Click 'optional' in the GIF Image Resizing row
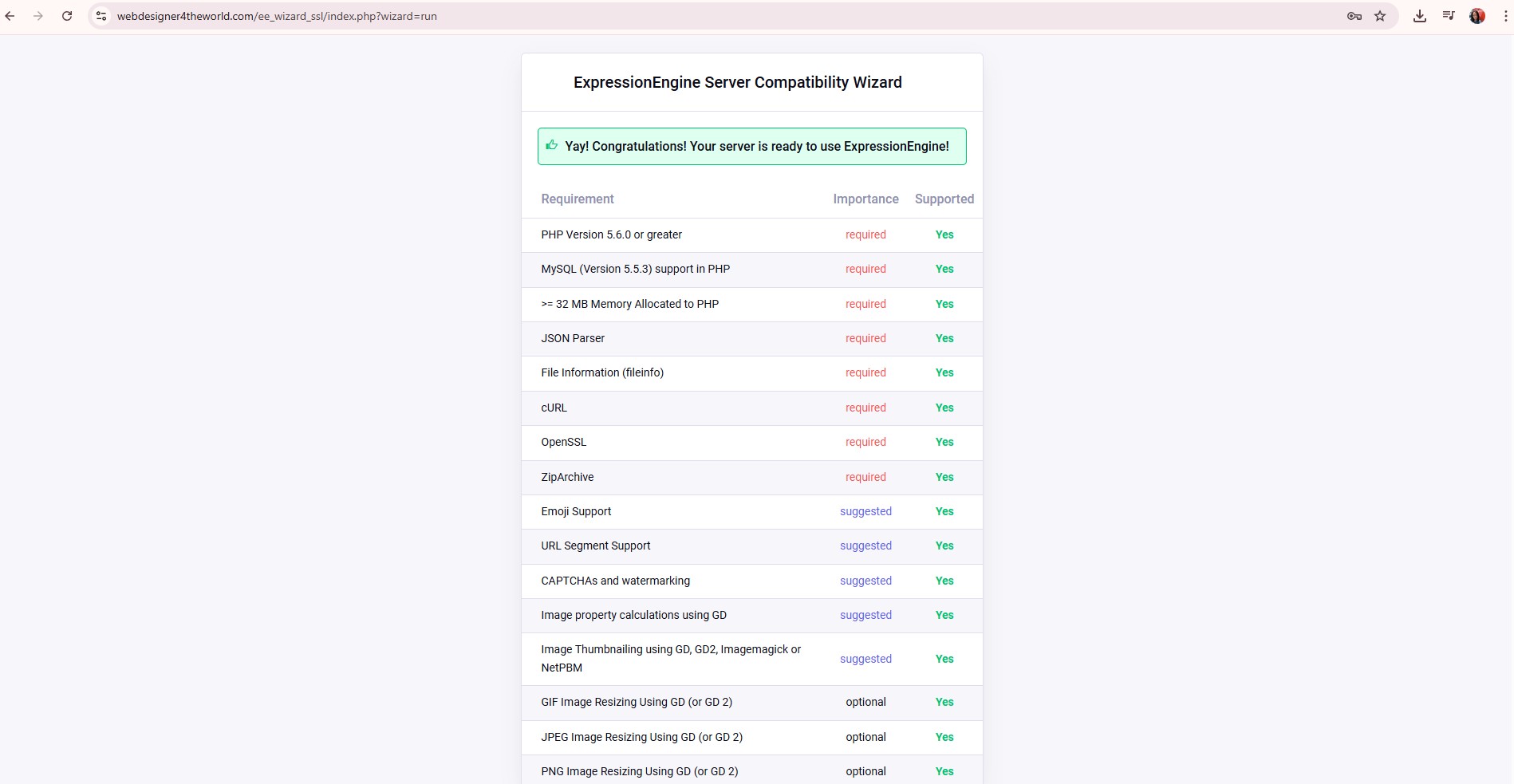 click(865, 702)
